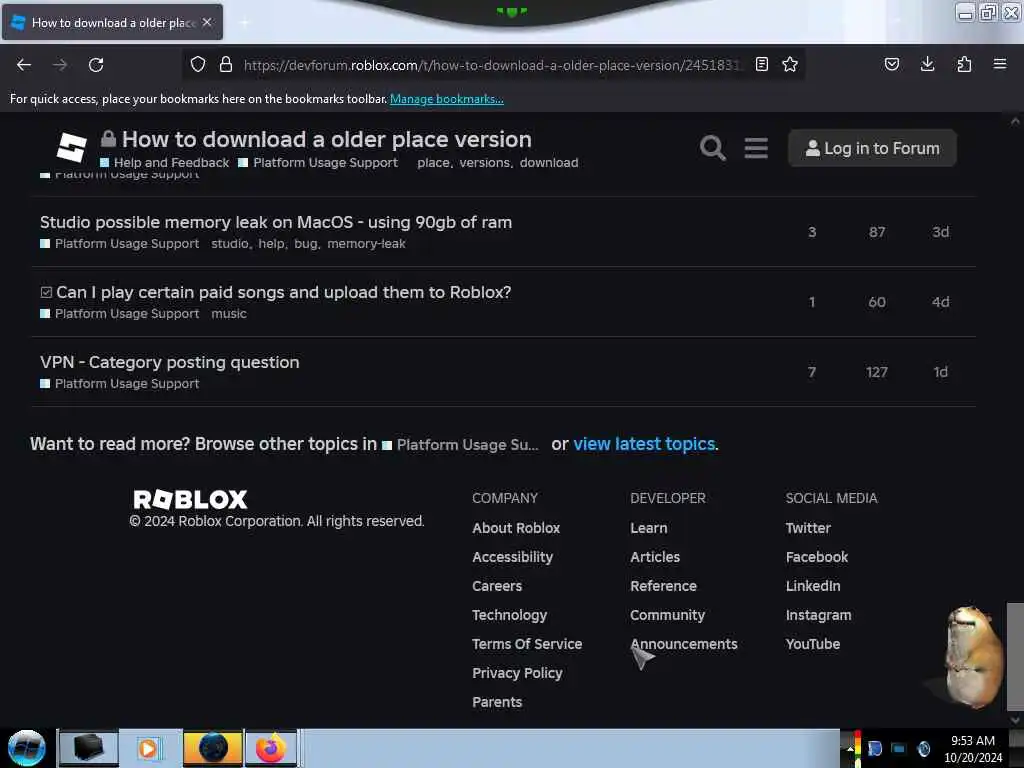Open Announcements developer link
The height and width of the screenshot is (768, 1024).
(x=684, y=644)
